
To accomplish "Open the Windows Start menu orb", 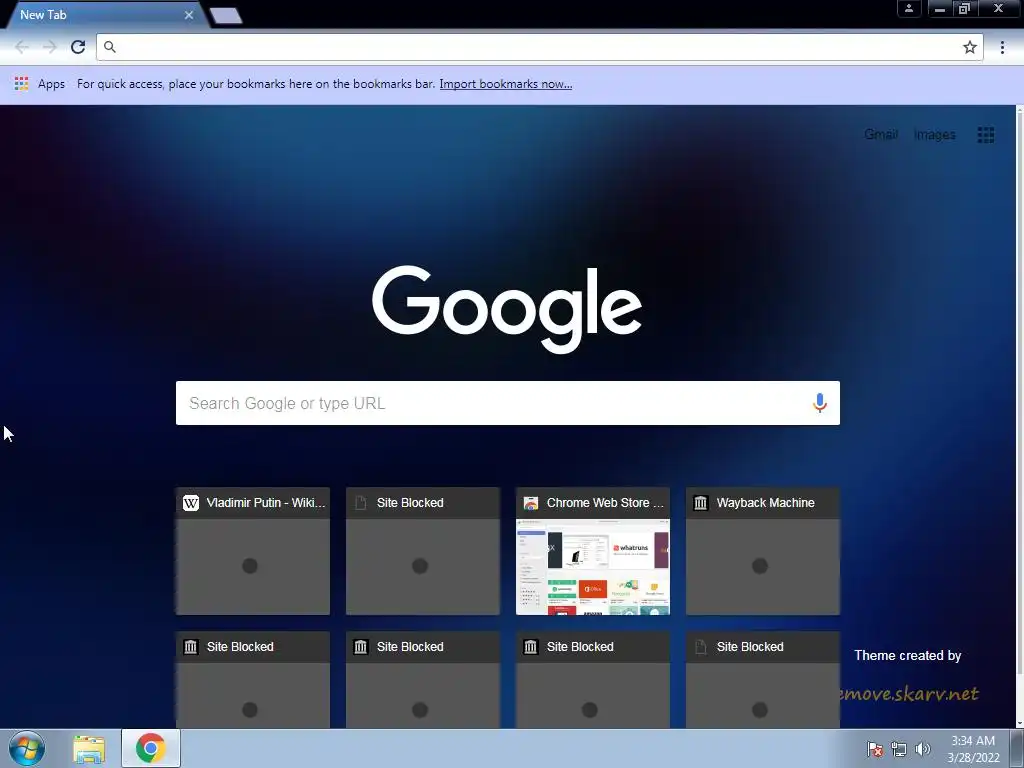I will [27, 748].
